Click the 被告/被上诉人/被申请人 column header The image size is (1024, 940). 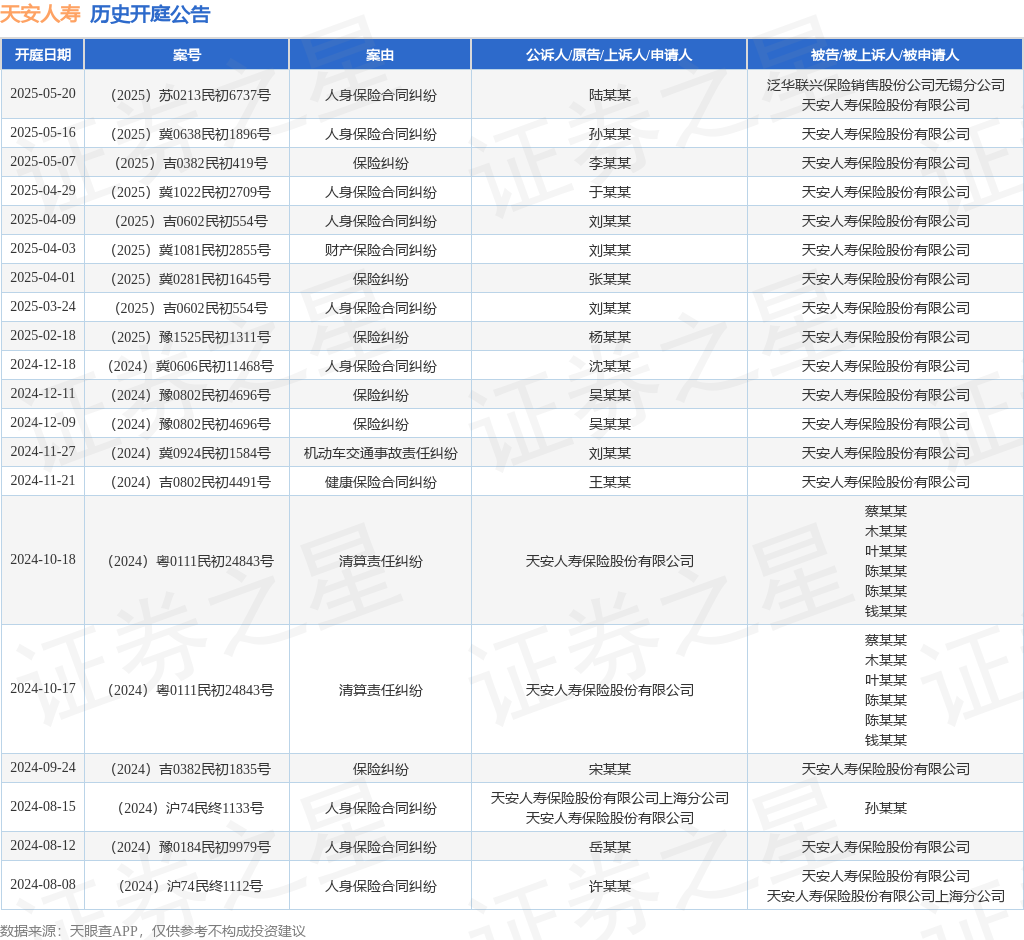click(885, 55)
